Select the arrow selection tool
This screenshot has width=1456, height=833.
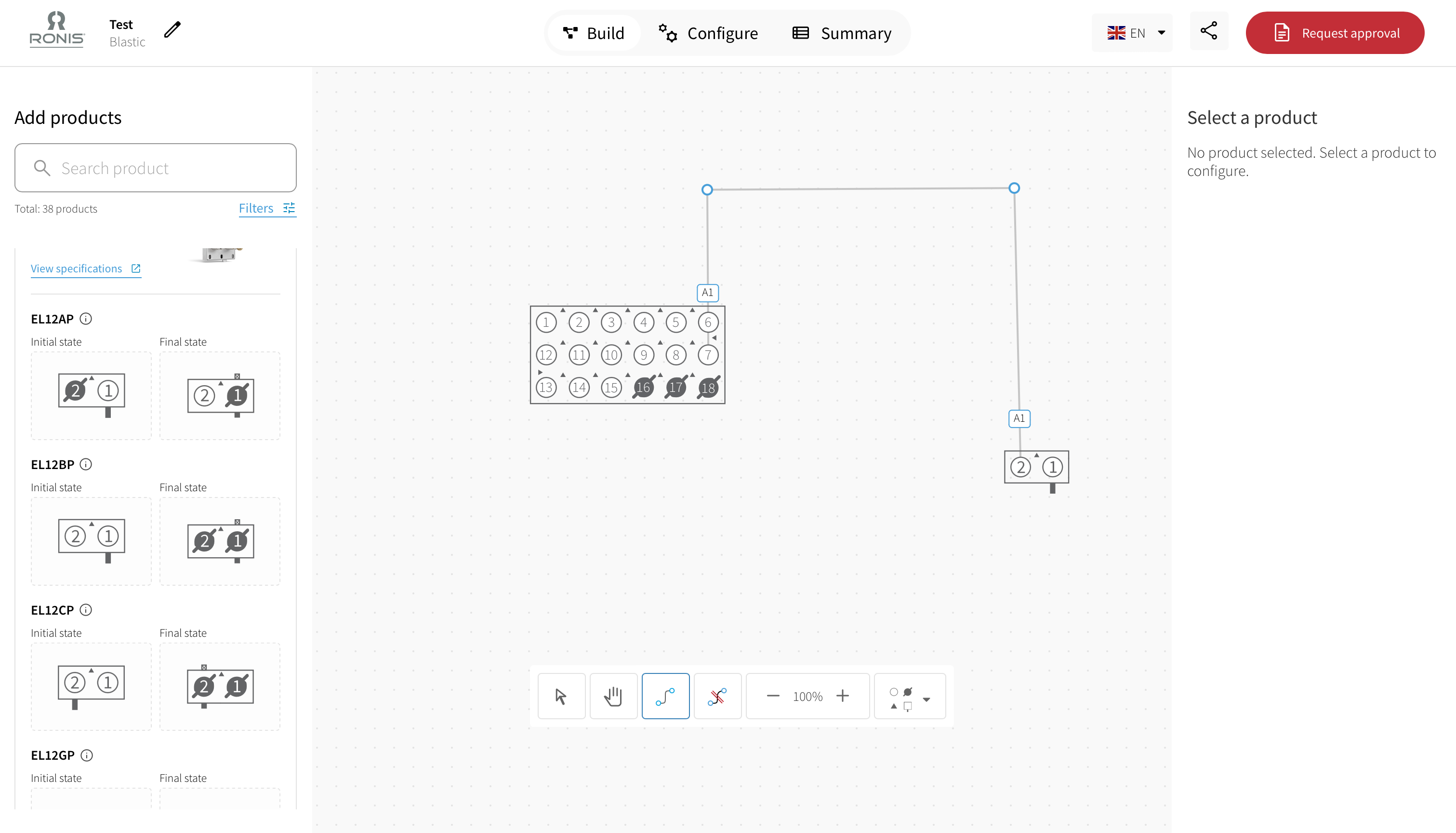(561, 696)
